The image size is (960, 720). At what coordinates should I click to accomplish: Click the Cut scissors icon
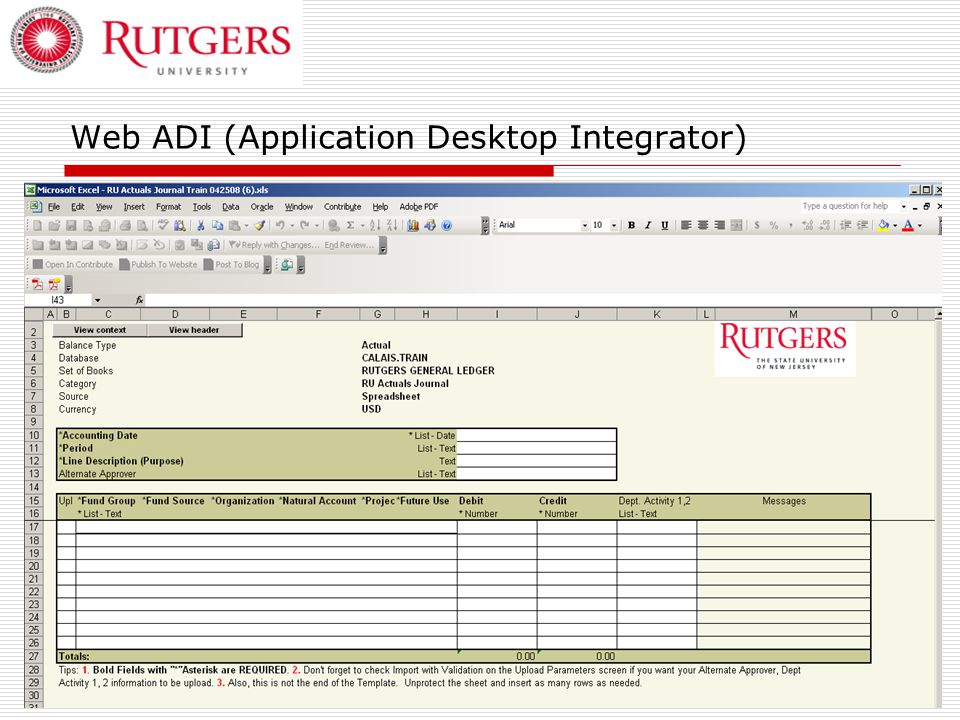200,225
